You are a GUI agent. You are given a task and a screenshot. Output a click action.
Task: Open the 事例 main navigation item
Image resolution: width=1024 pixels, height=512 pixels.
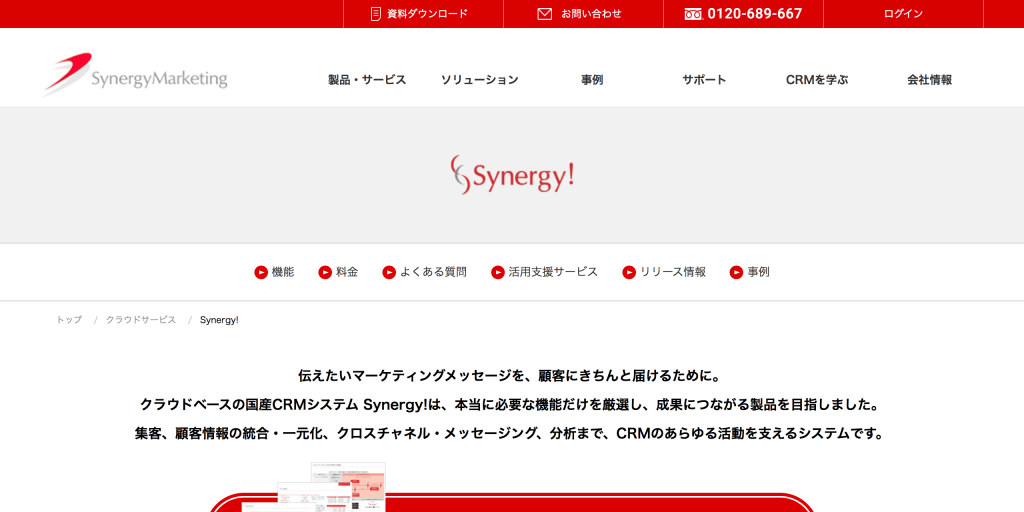click(592, 80)
